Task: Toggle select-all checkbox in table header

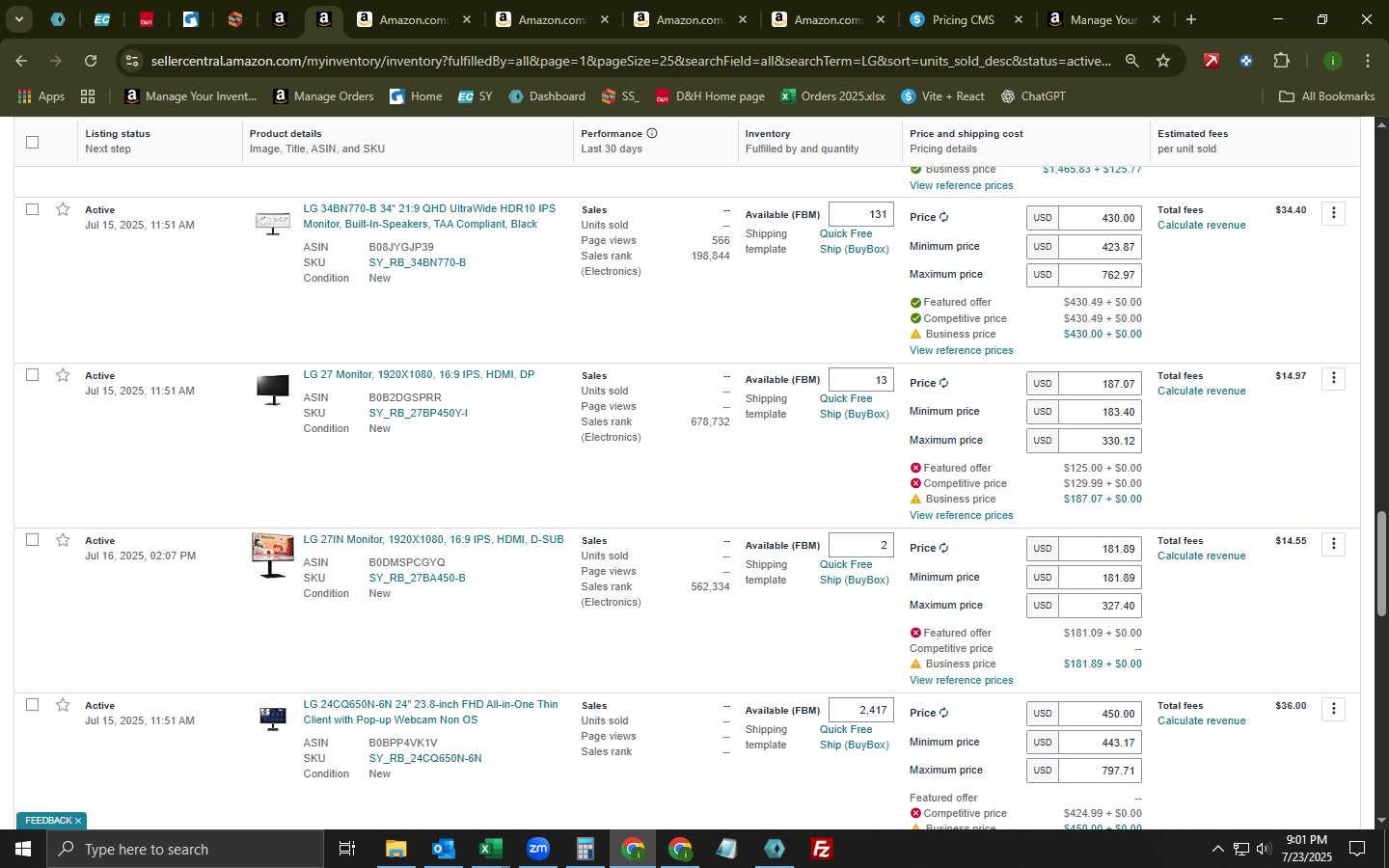Action: (32, 142)
